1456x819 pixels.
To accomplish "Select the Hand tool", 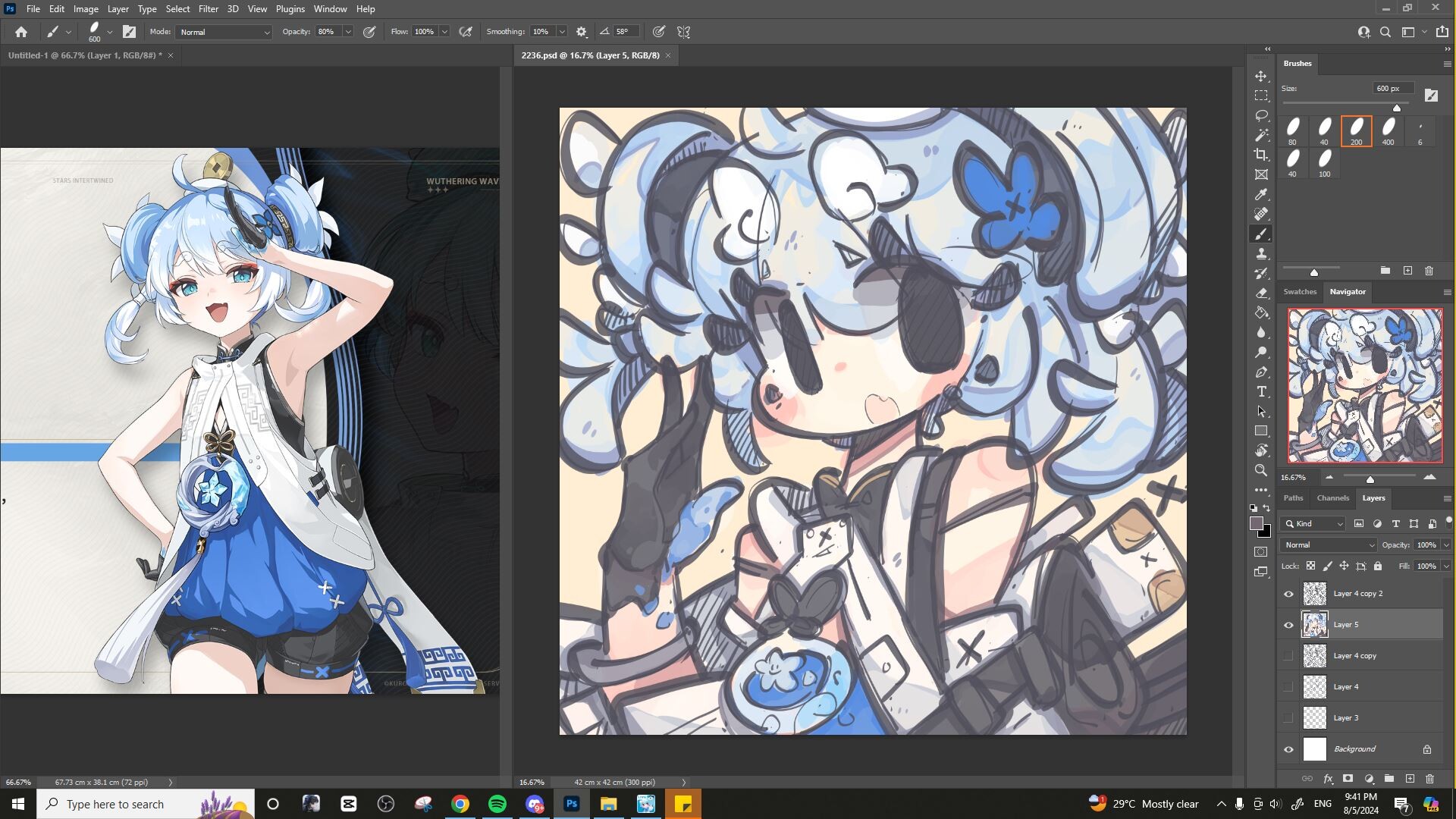I will click(x=1261, y=450).
